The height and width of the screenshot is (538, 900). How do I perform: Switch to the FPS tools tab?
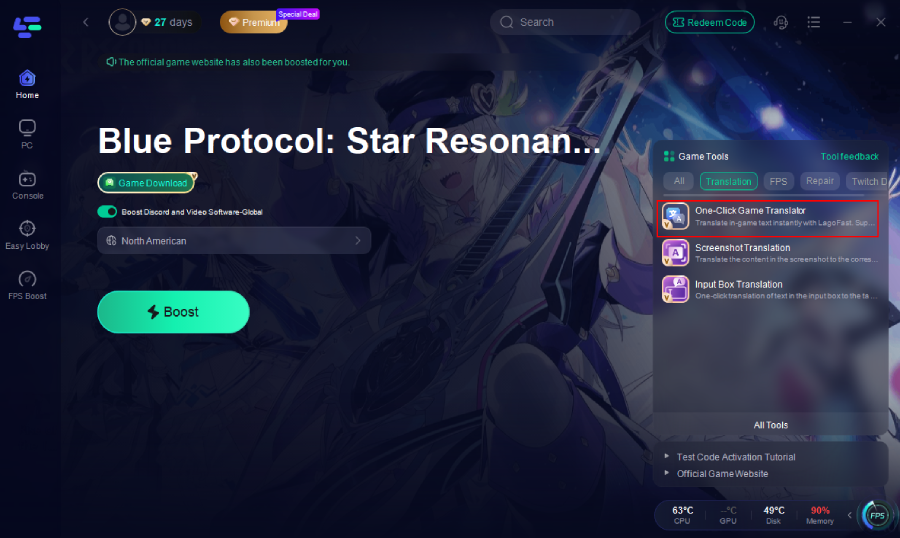pos(778,181)
